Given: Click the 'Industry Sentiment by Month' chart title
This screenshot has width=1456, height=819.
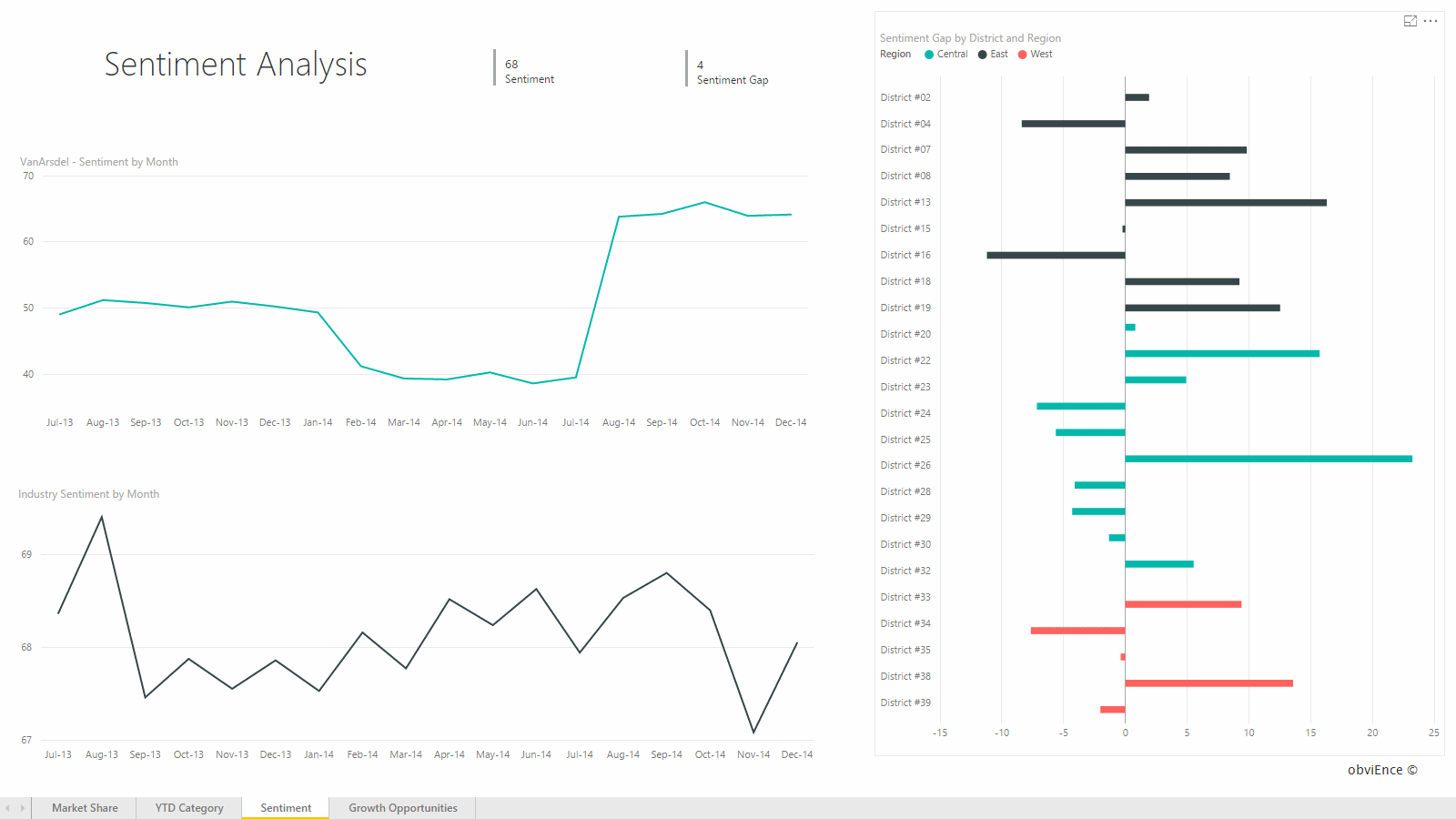Looking at the screenshot, I should click(x=88, y=494).
